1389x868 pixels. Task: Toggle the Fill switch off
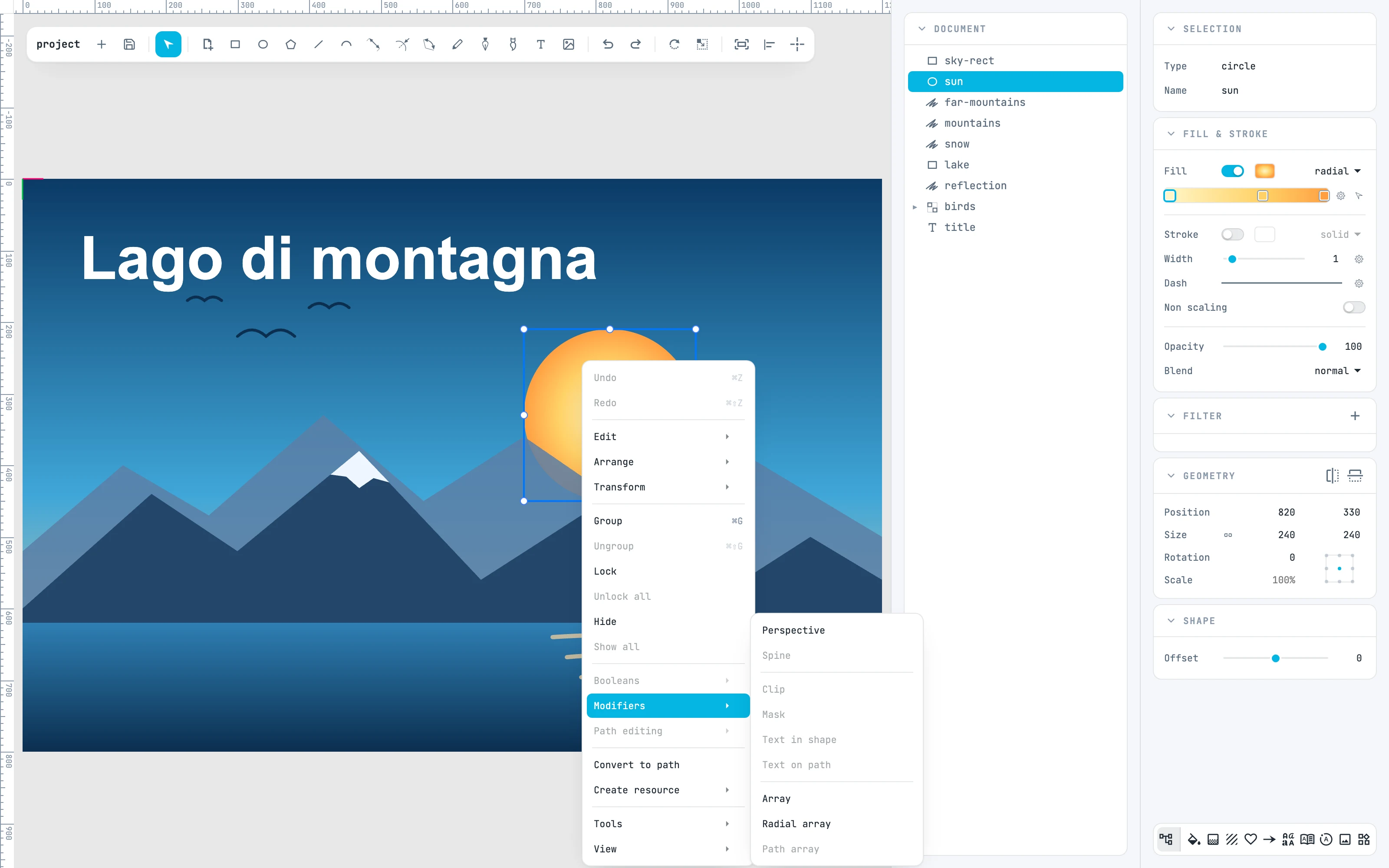[1232, 171]
